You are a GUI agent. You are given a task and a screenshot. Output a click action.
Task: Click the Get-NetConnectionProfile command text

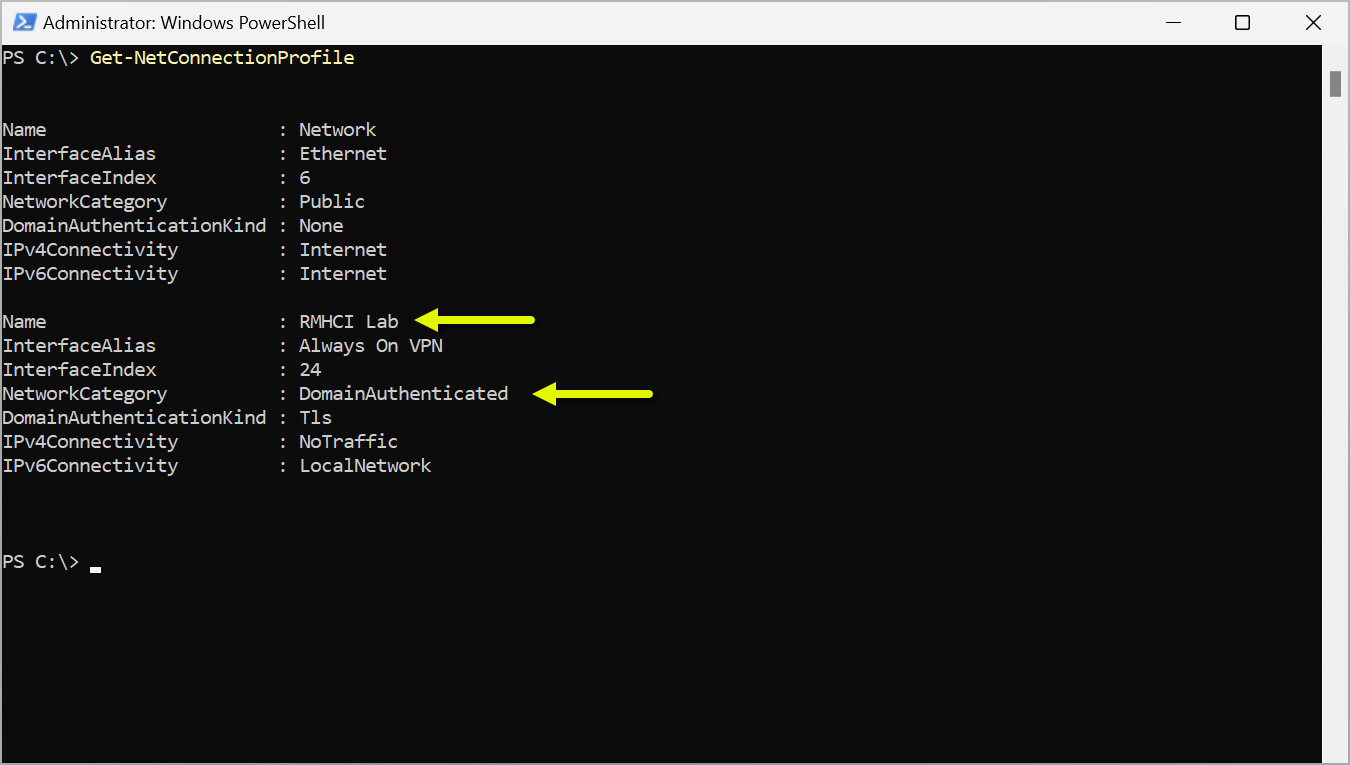tap(222, 58)
